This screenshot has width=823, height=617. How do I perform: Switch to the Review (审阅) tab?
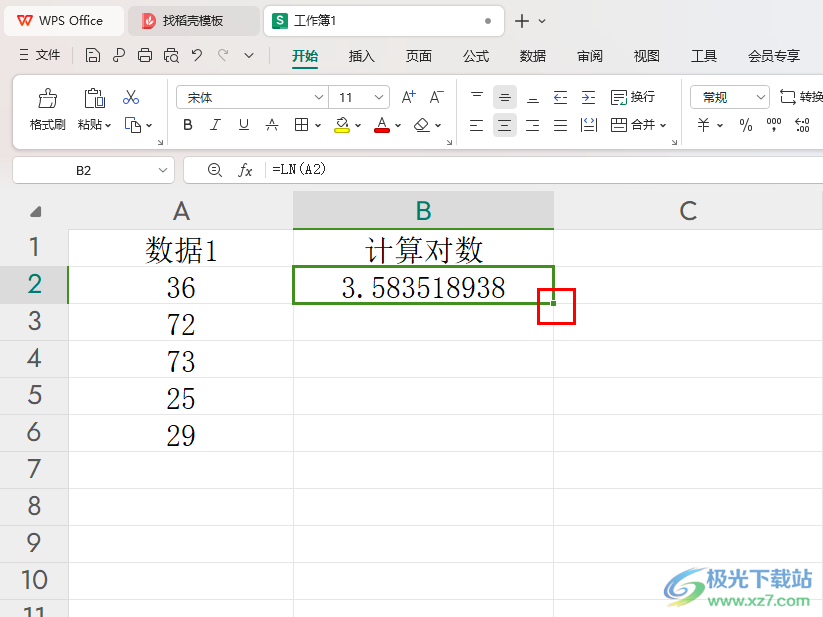589,56
